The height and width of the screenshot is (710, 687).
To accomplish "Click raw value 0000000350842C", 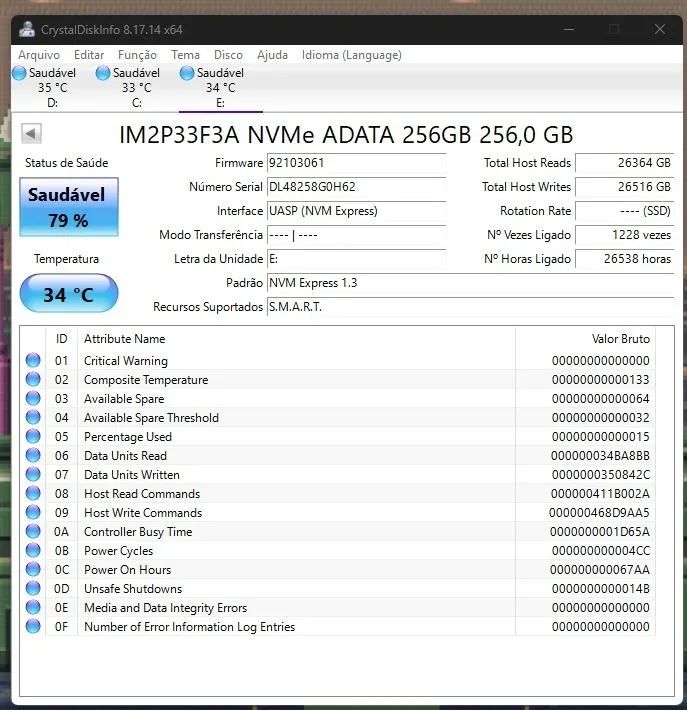I will pyautogui.click(x=601, y=475).
